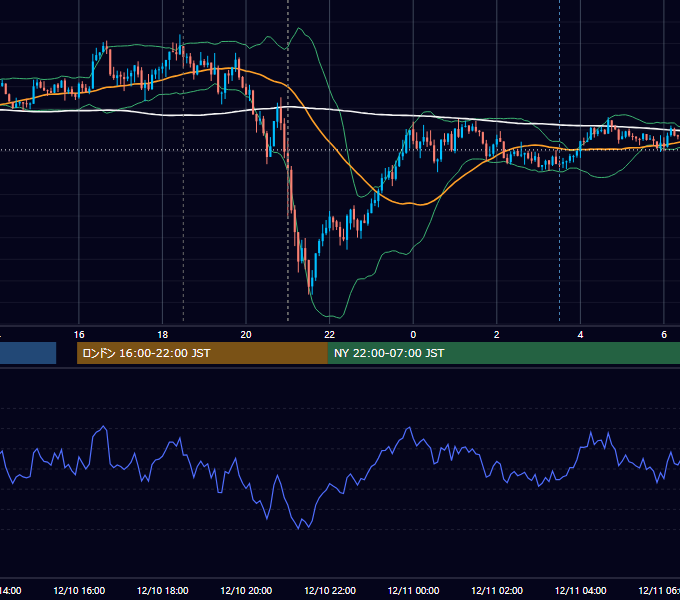Image resolution: width=680 pixels, height=600 pixels.
Task: Click time axis label 4 on price chart
Action: tap(580, 335)
